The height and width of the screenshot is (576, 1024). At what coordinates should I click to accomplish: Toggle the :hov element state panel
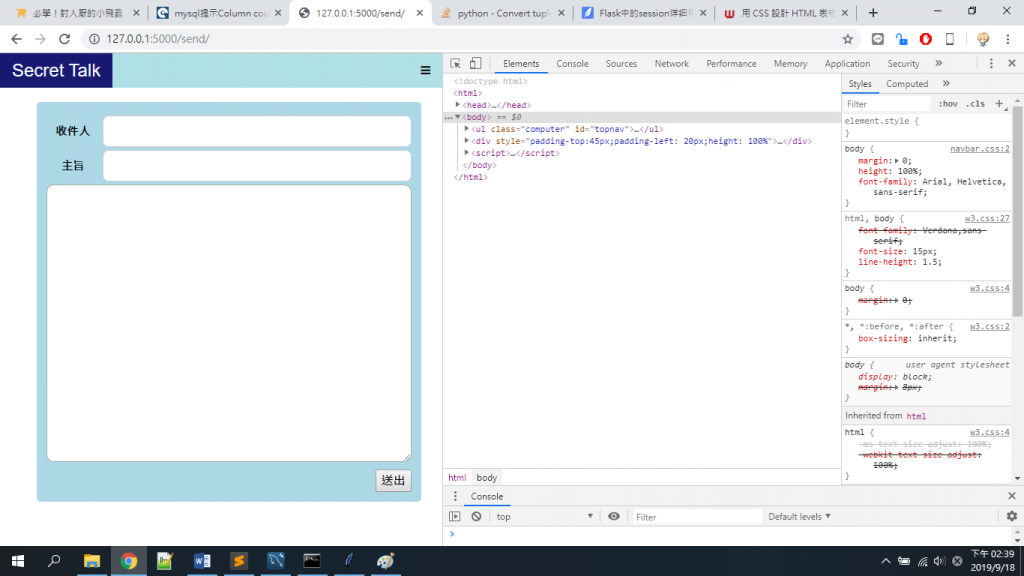(948, 104)
